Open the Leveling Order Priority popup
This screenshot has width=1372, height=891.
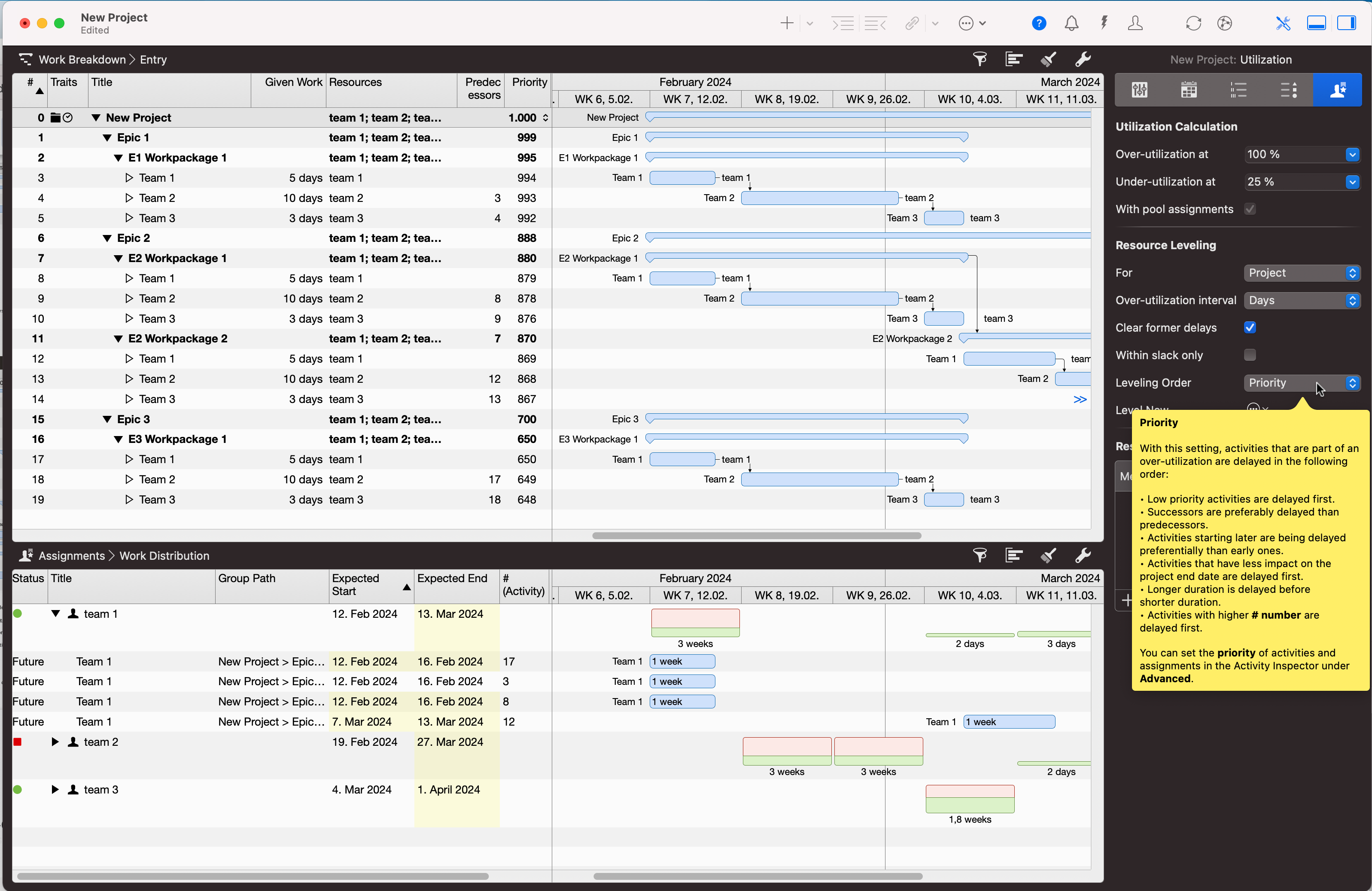click(1302, 383)
